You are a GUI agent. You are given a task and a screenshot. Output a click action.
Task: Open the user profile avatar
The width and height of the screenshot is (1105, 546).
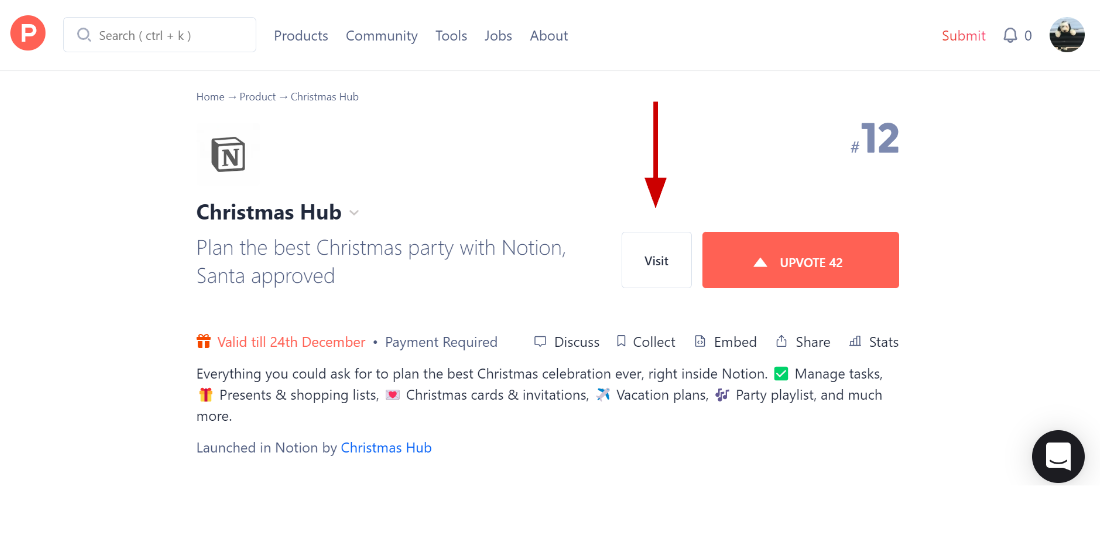point(1066,35)
